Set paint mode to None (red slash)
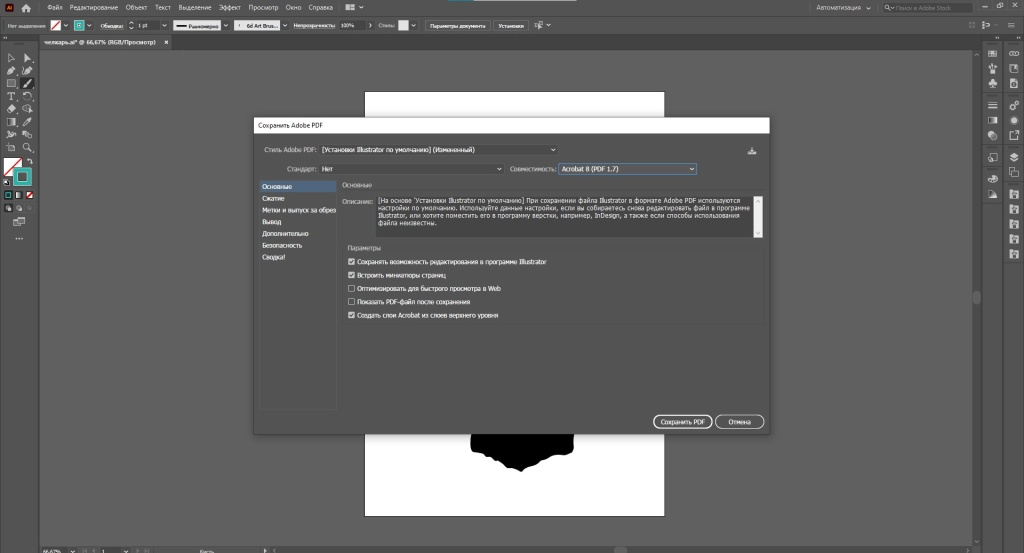Screen dimensions: 1024x553 tap(29, 195)
